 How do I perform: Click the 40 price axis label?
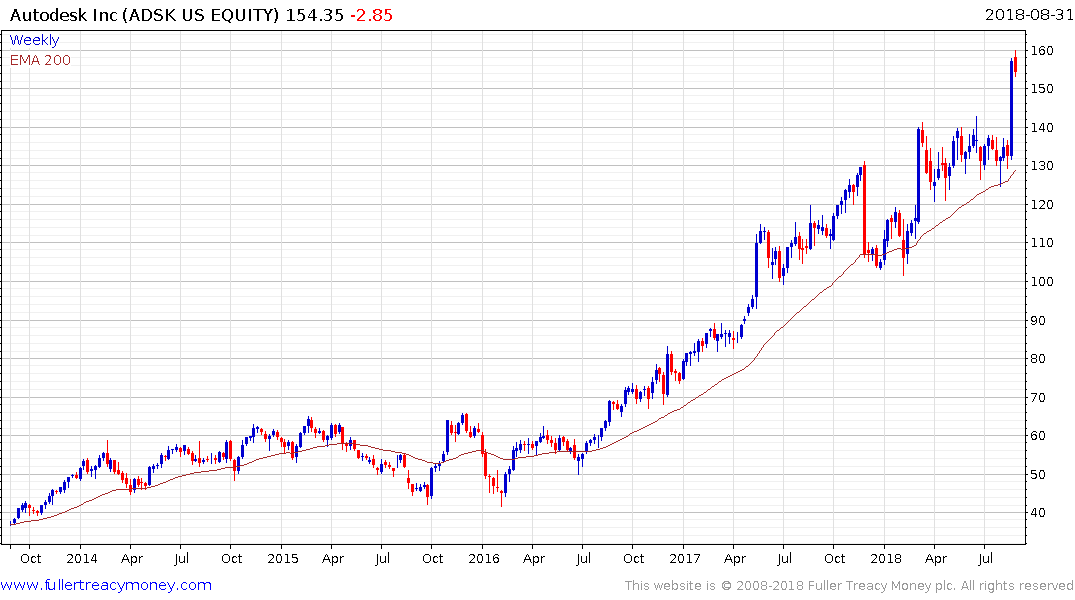1038,513
